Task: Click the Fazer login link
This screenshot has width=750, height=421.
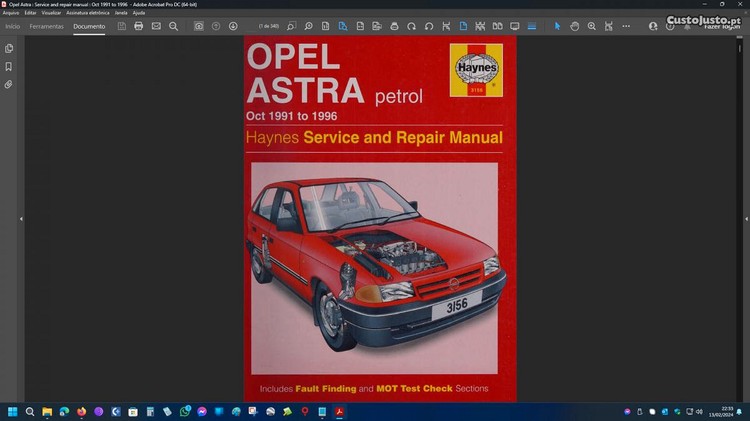Action: [722, 27]
